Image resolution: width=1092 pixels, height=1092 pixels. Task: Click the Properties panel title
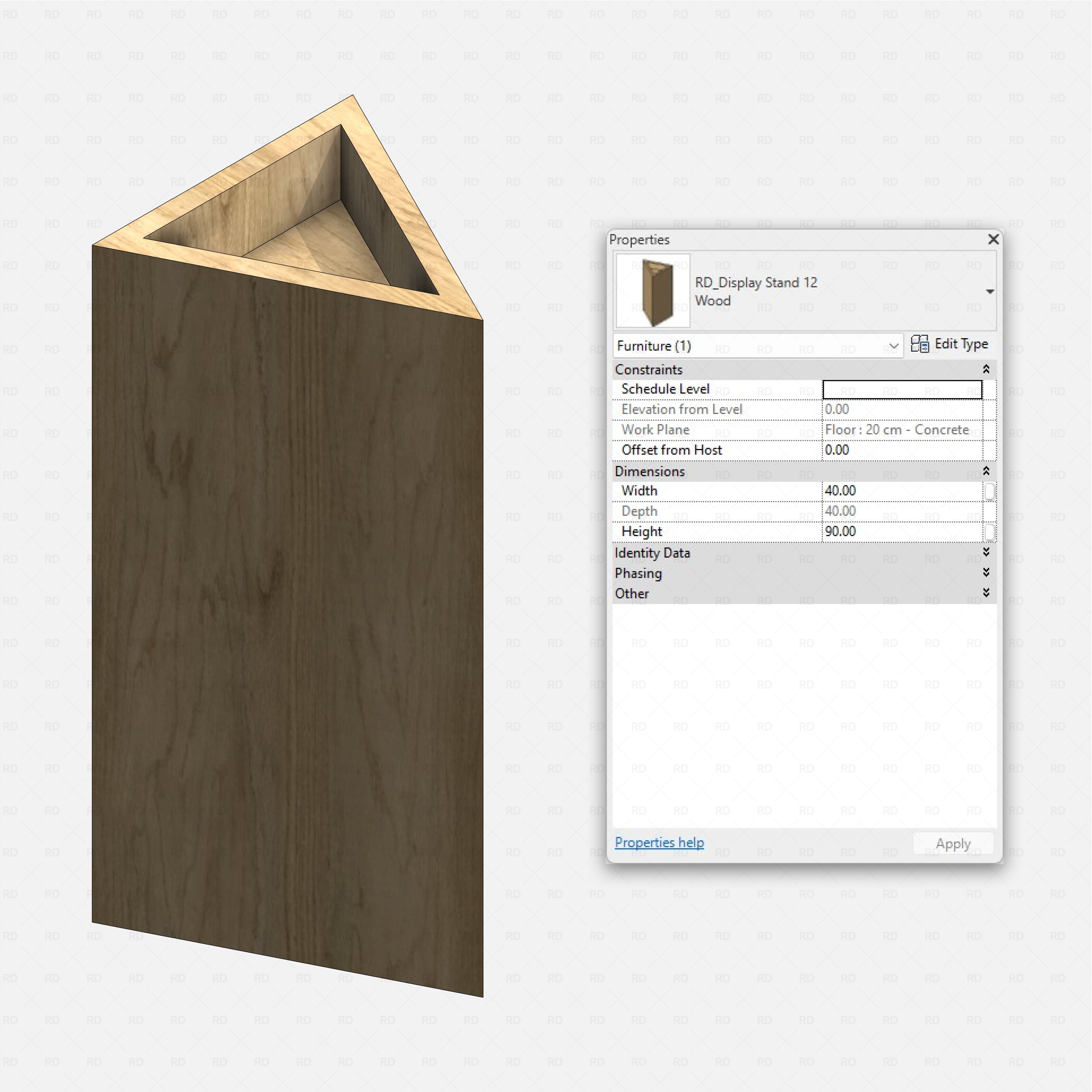point(639,240)
